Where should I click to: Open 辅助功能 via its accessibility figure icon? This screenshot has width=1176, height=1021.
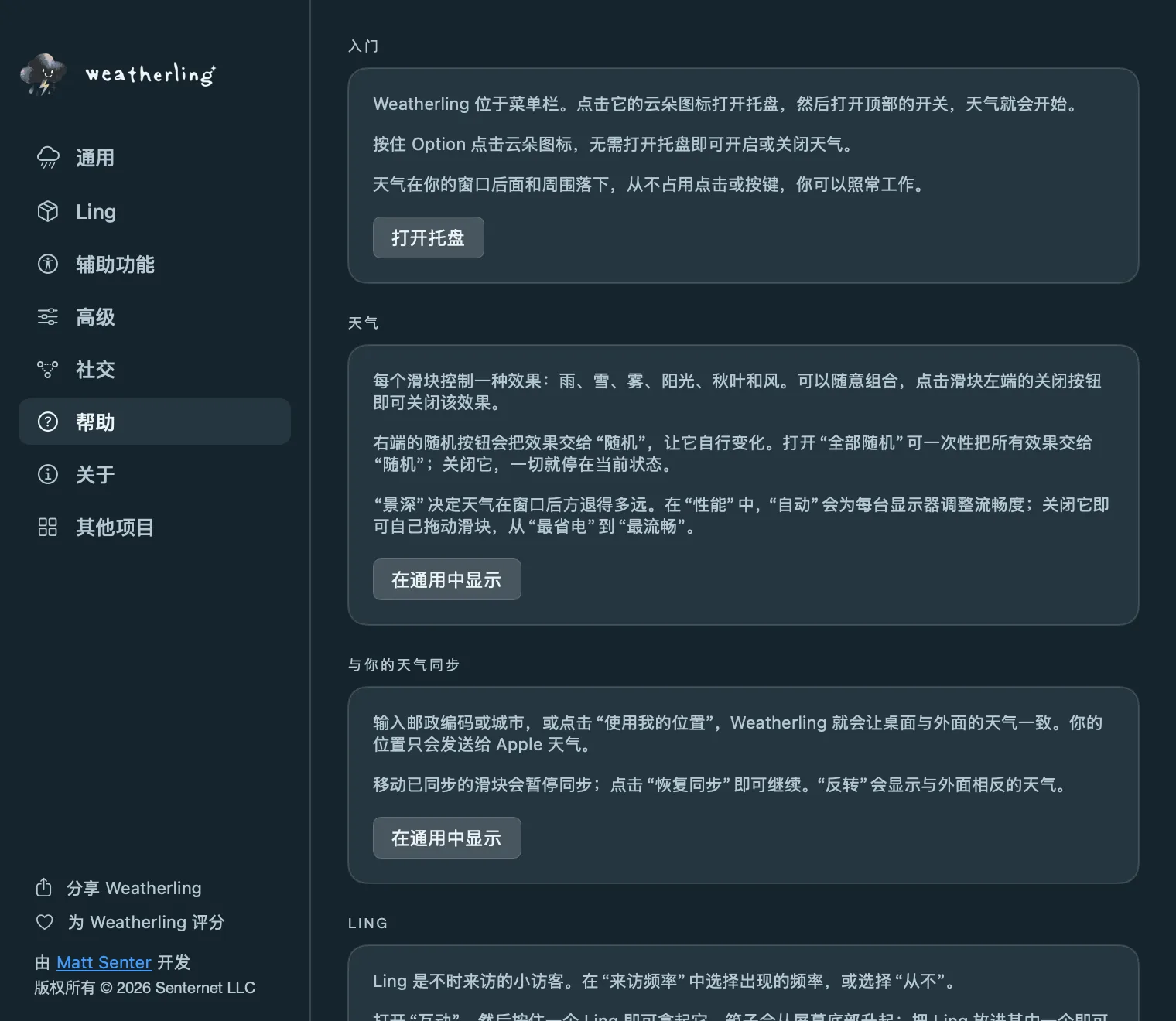48,264
